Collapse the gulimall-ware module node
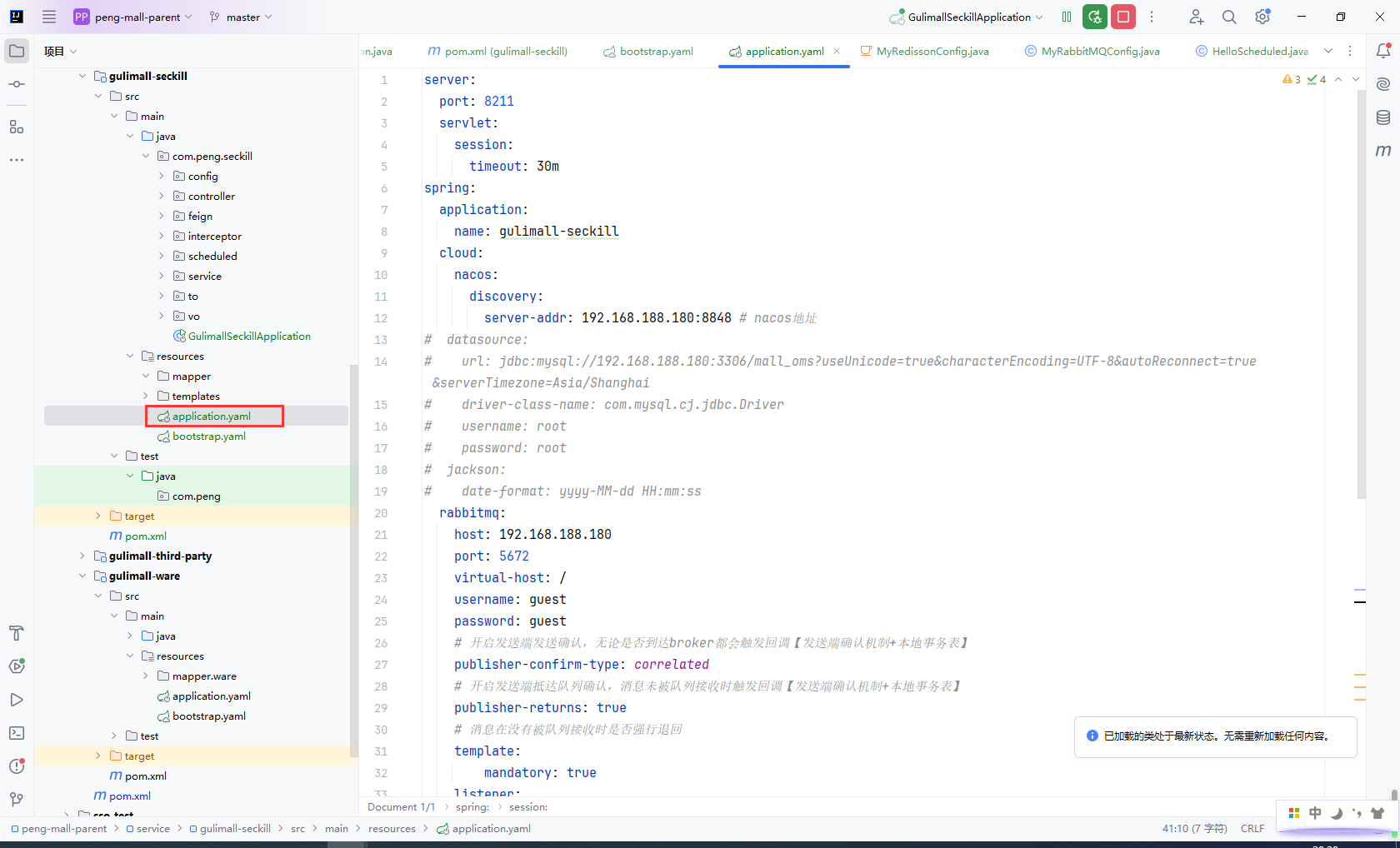Image resolution: width=1400 pixels, height=848 pixels. 82,576
